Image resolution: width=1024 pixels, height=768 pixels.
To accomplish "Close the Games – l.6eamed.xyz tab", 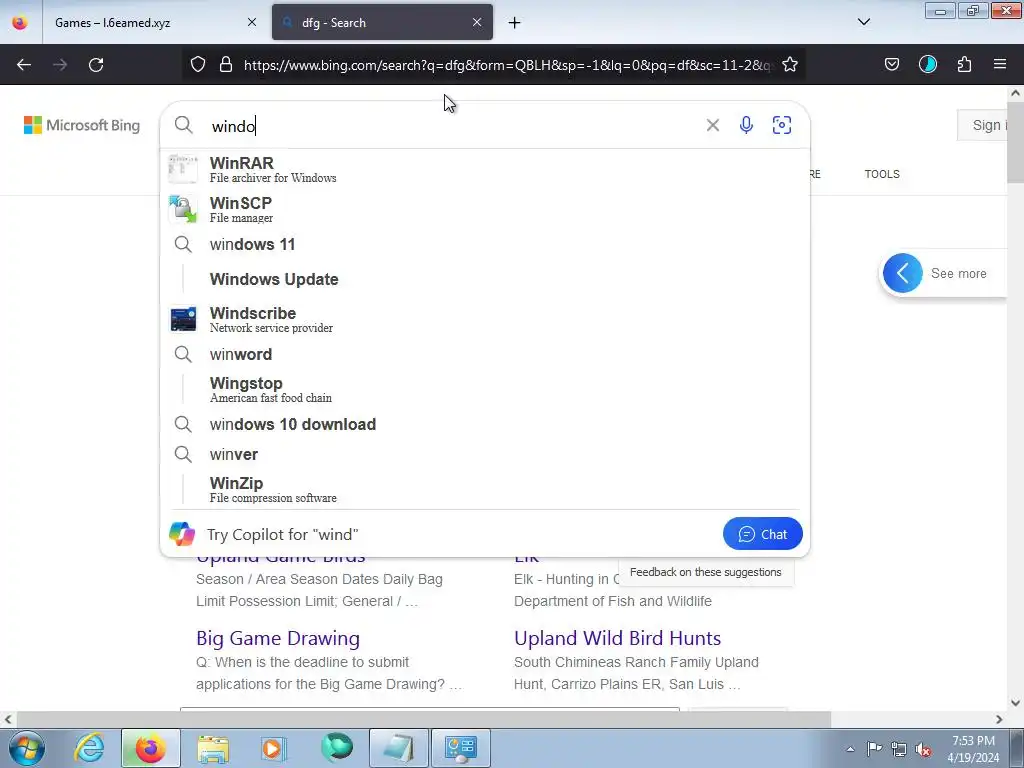I will (251, 22).
